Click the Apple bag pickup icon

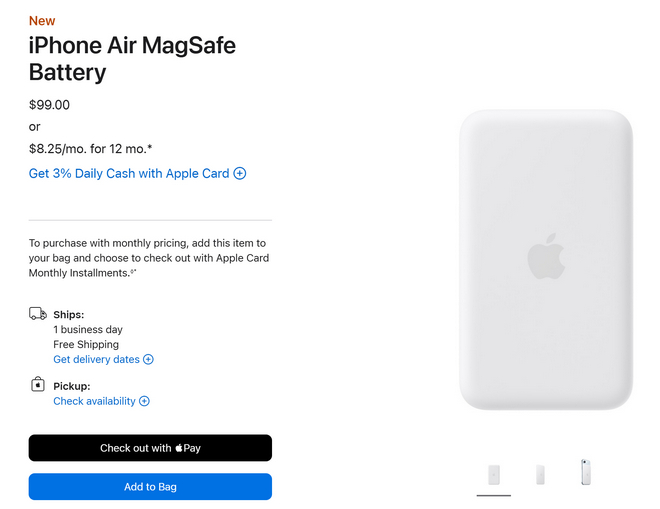[38, 385]
